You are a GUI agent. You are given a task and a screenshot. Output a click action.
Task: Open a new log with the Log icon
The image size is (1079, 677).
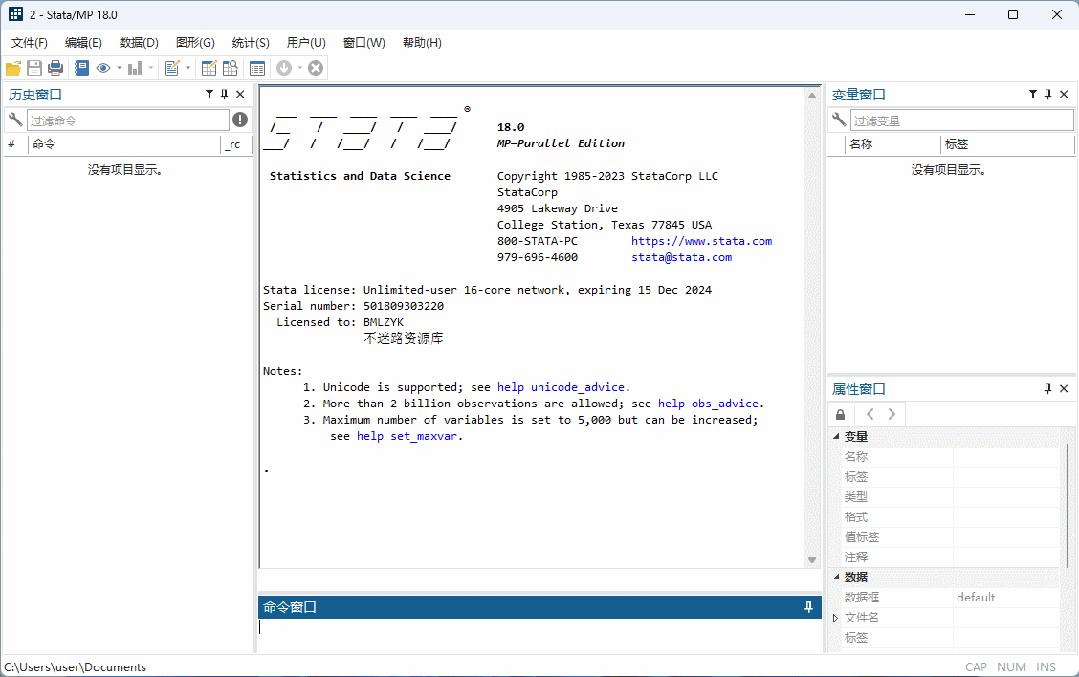click(x=81, y=68)
